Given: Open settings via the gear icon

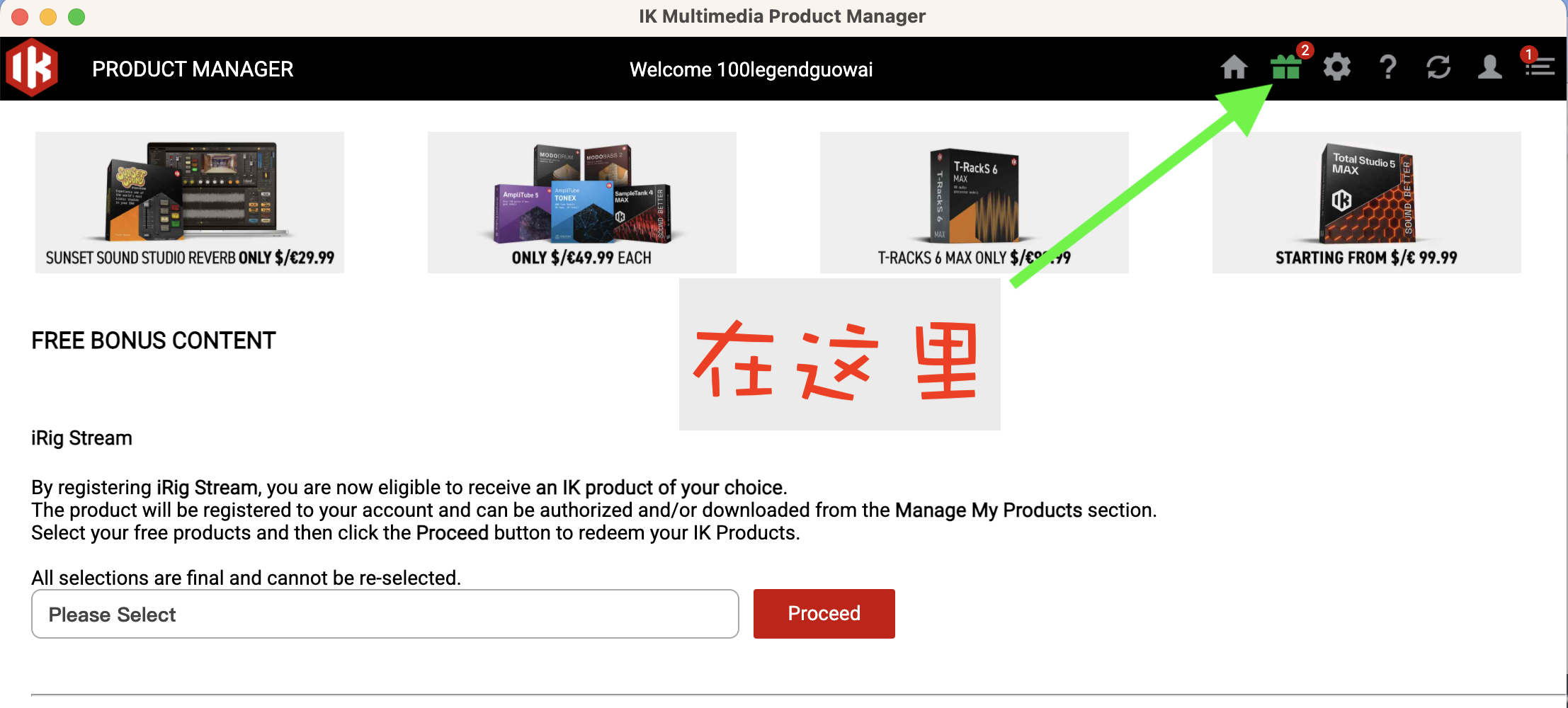Looking at the screenshot, I should pos(1337,68).
